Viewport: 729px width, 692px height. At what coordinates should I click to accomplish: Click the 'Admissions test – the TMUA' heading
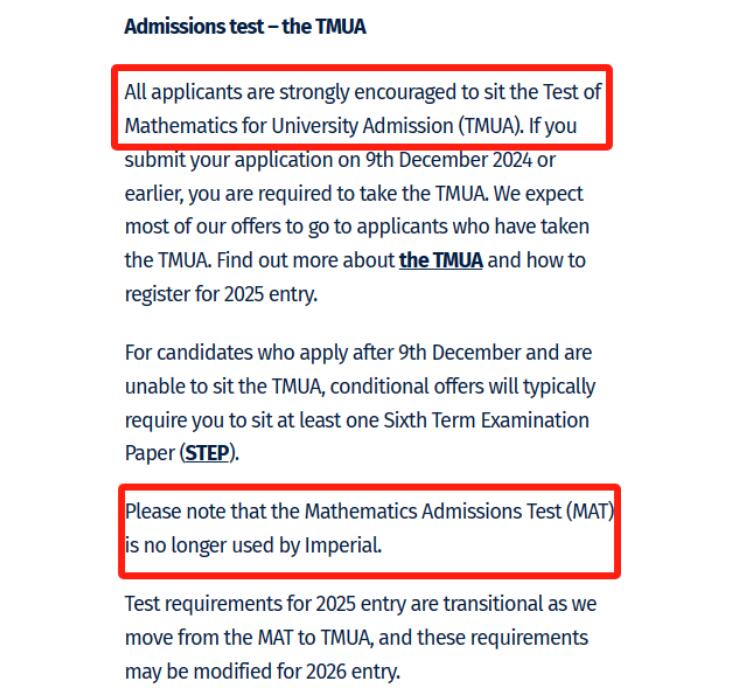coord(245,27)
